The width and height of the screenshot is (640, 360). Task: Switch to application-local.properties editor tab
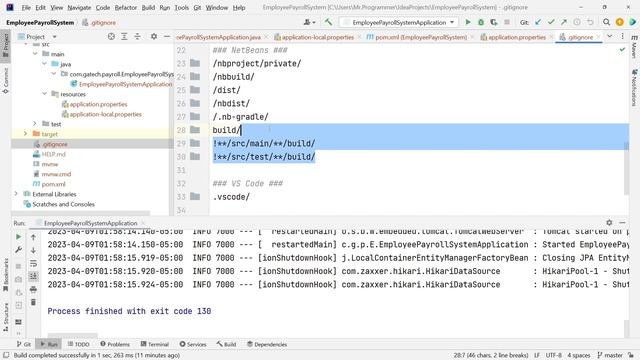click(318, 37)
